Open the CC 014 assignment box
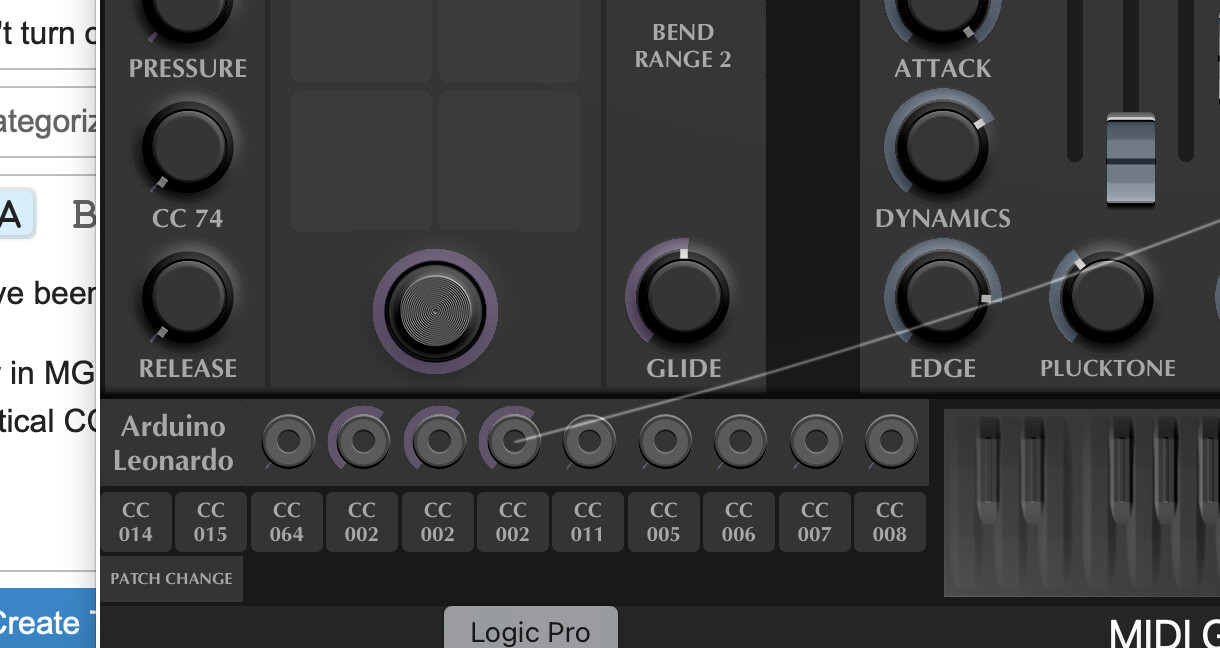This screenshot has width=1220, height=648. click(x=136, y=522)
